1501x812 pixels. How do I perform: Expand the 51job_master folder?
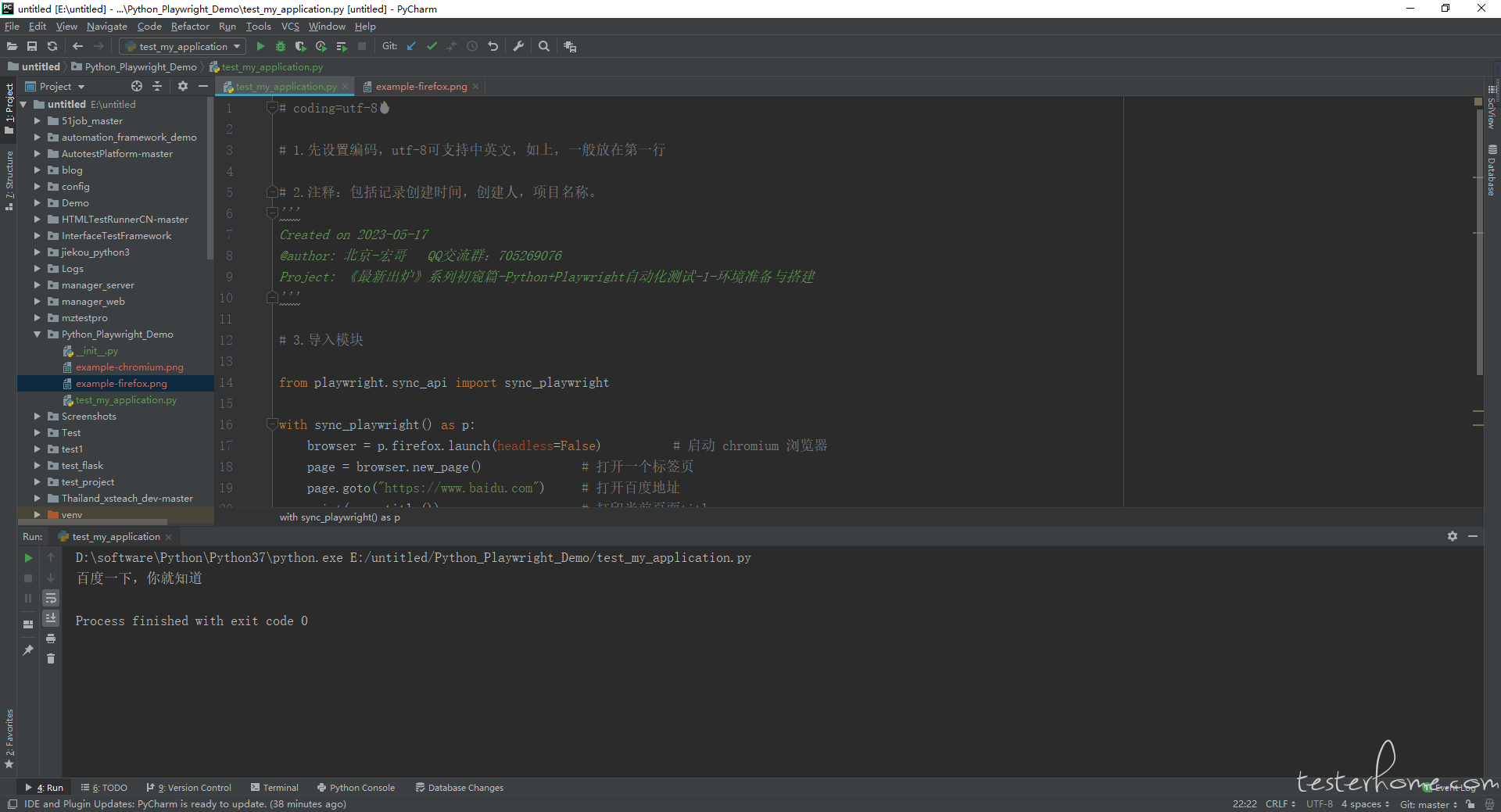pyautogui.click(x=37, y=121)
